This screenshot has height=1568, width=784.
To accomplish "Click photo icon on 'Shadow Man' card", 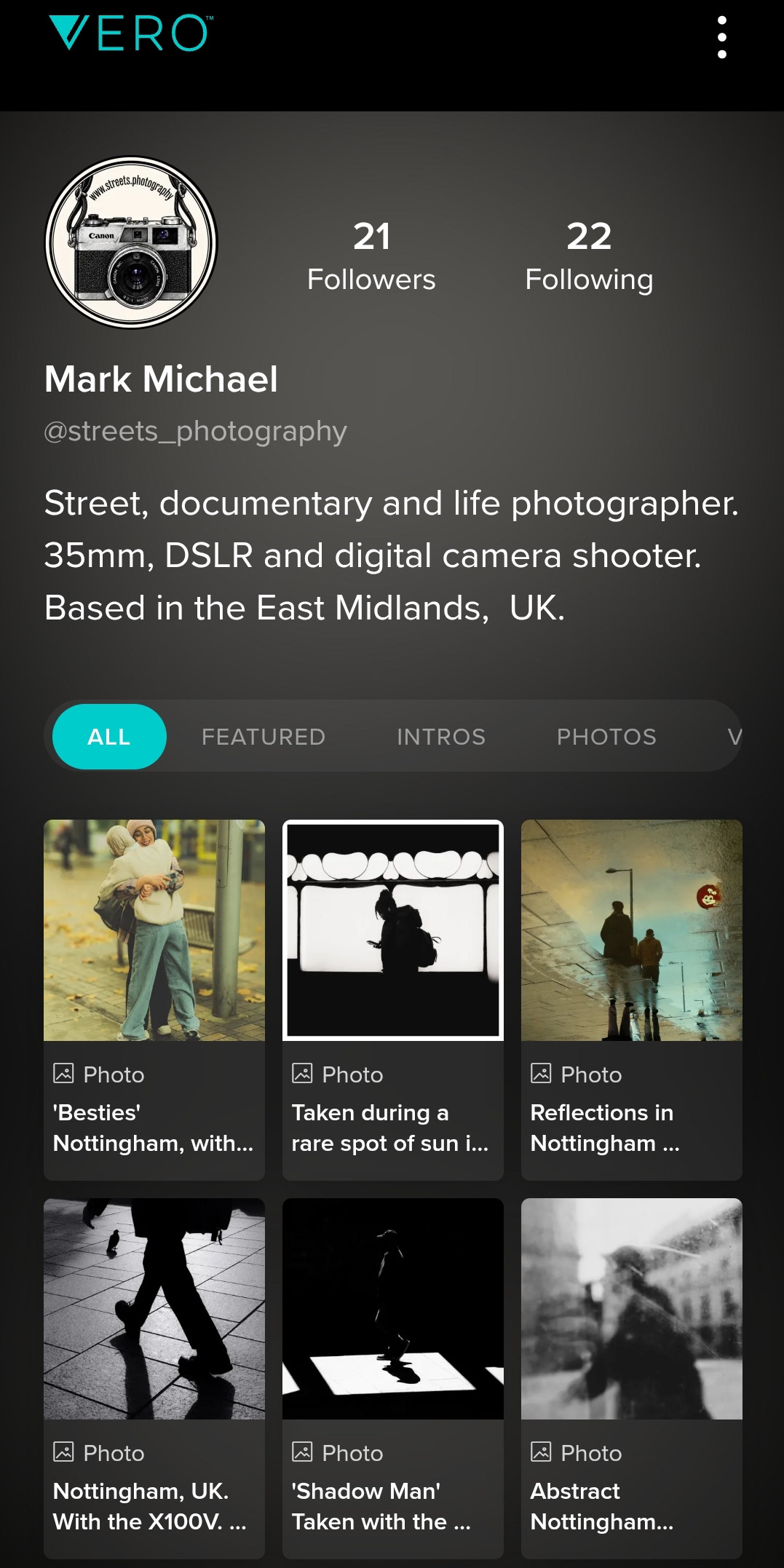I will tap(302, 1452).
